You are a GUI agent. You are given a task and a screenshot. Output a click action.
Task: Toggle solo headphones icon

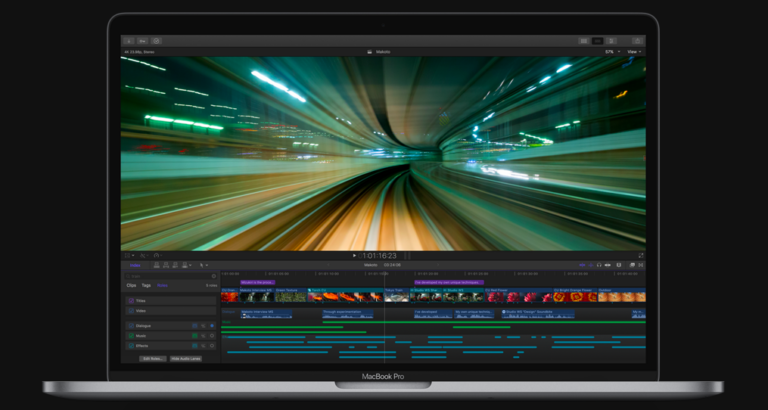[599, 265]
